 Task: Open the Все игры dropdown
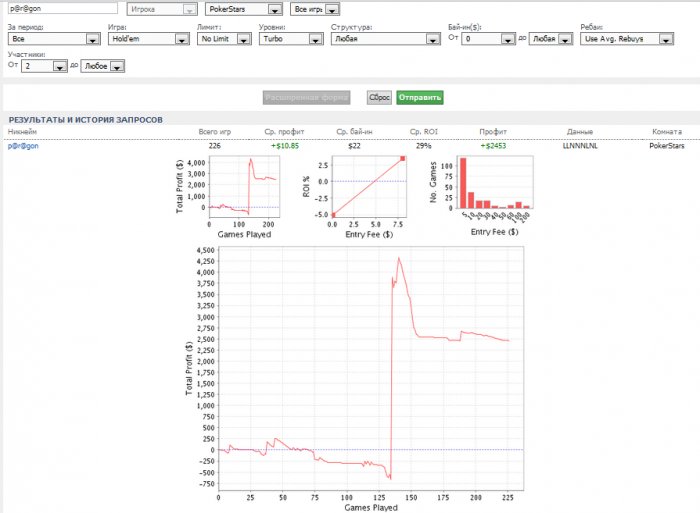[x=315, y=9]
